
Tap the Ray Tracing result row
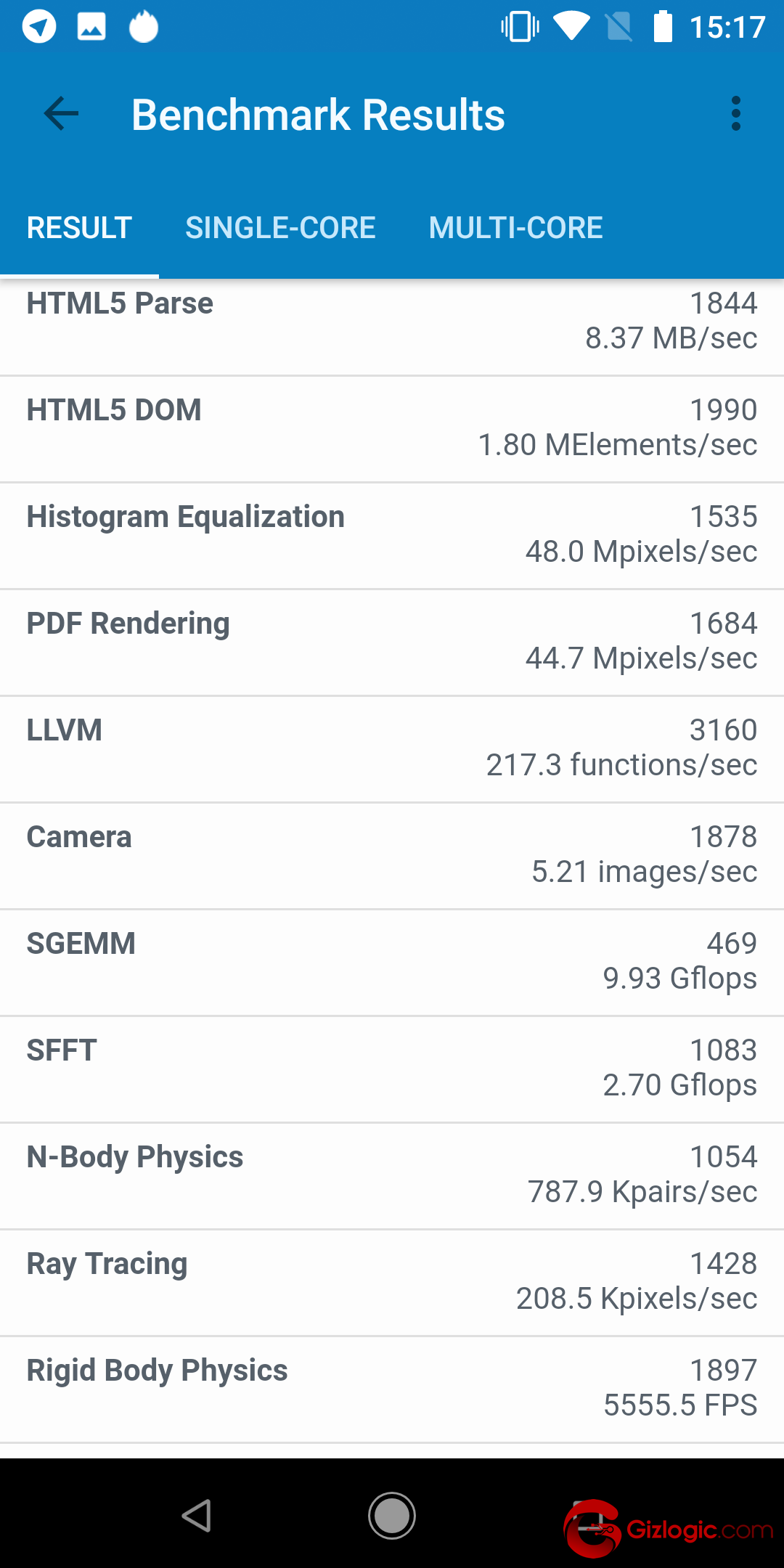pos(392,1281)
